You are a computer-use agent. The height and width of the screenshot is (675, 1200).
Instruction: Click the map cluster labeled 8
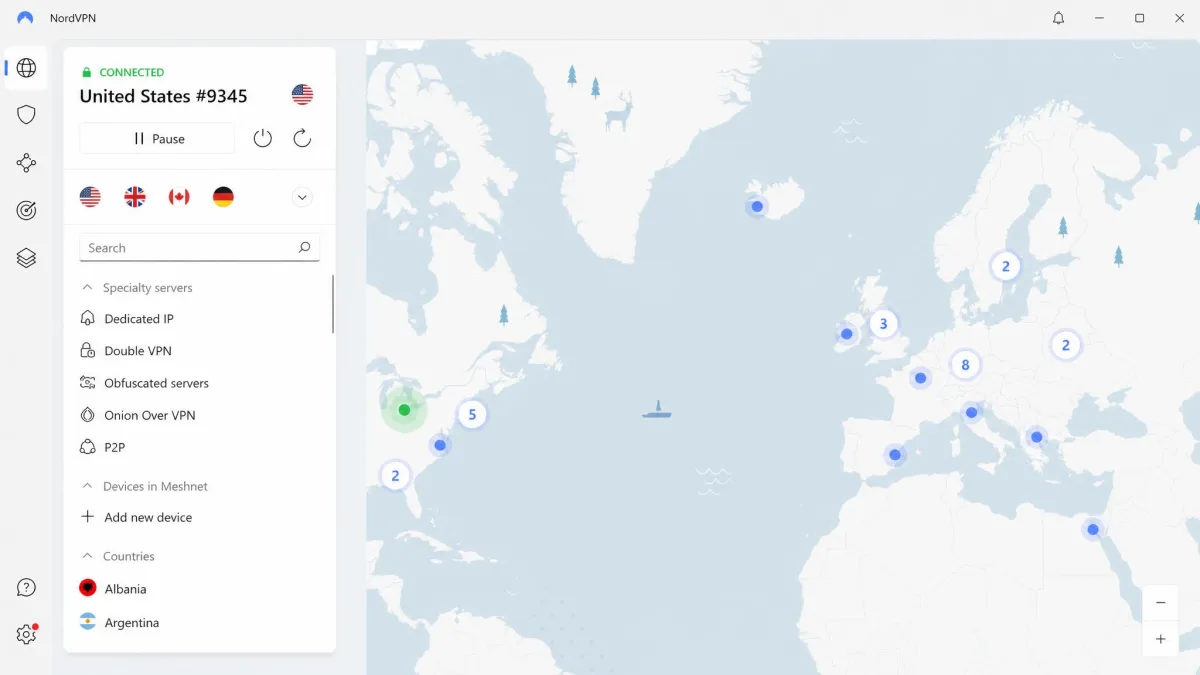click(965, 365)
